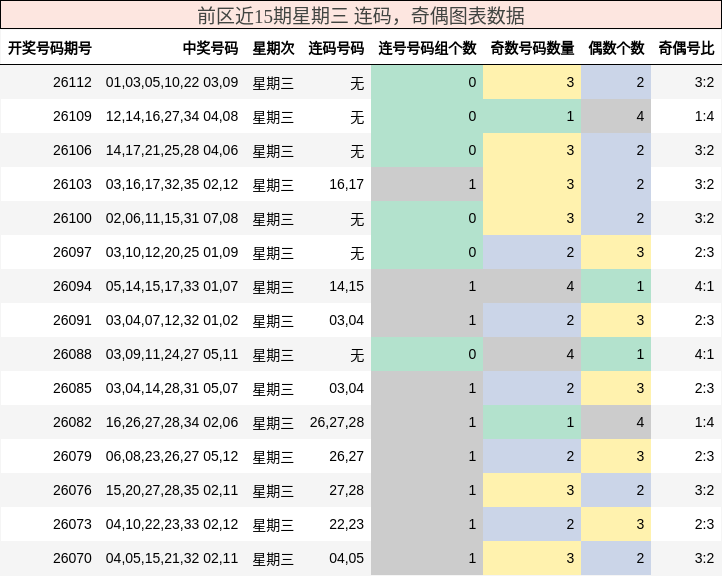
Task: Select winning numbers 12,14,16,27,34 04,08
Action: point(172,116)
